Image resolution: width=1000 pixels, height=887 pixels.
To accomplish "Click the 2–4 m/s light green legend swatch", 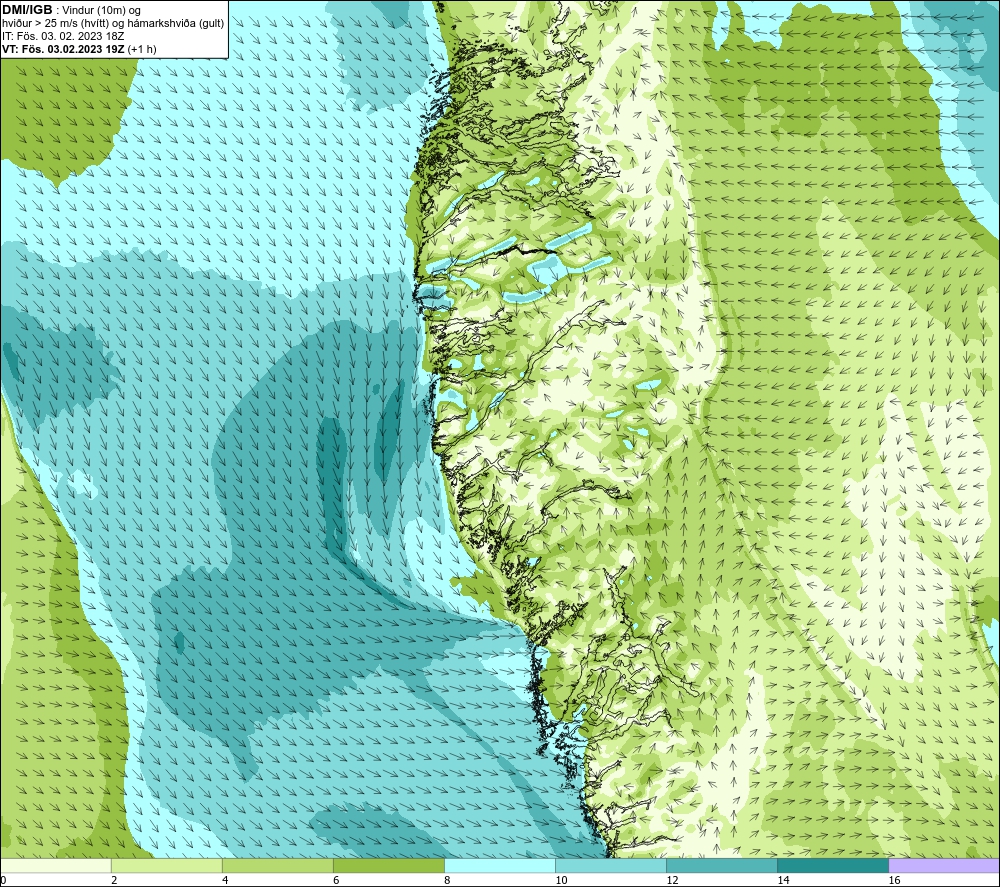I will [166, 866].
